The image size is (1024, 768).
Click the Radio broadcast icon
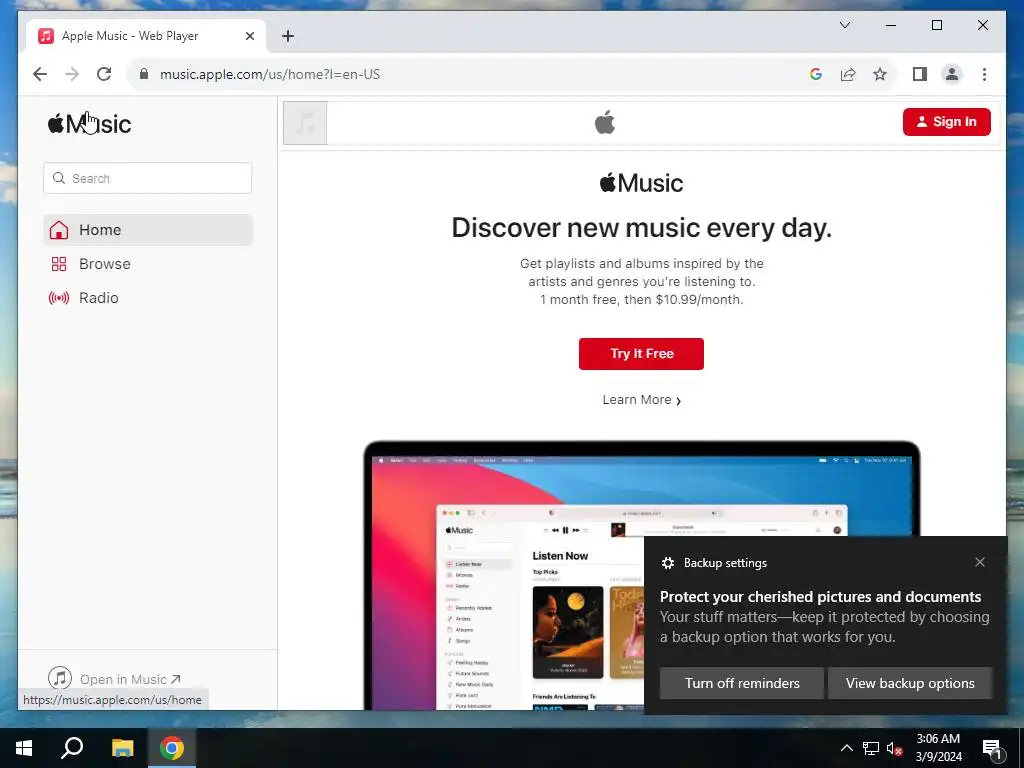pos(59,298)
